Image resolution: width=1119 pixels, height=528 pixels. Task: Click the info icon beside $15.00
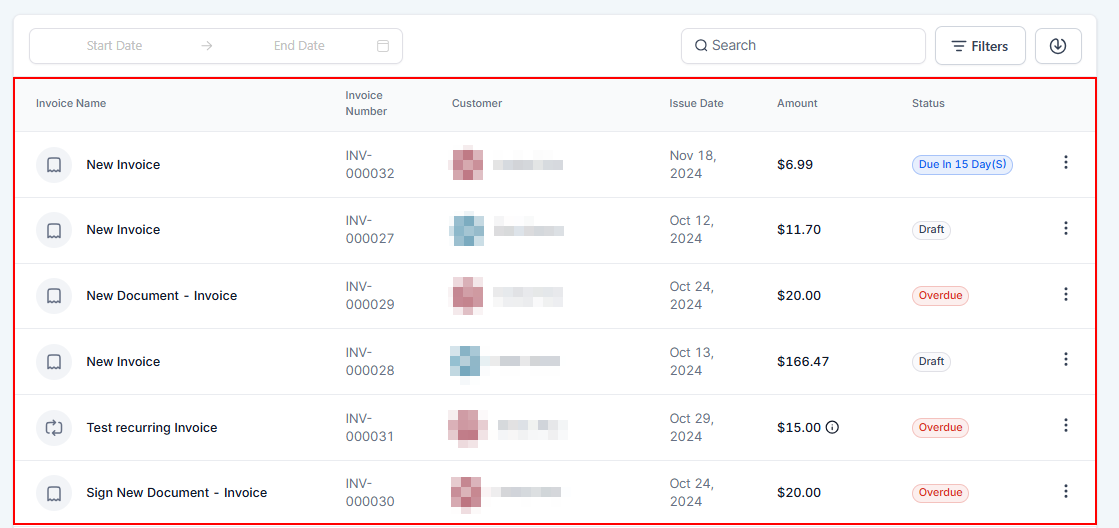(832, 428)
